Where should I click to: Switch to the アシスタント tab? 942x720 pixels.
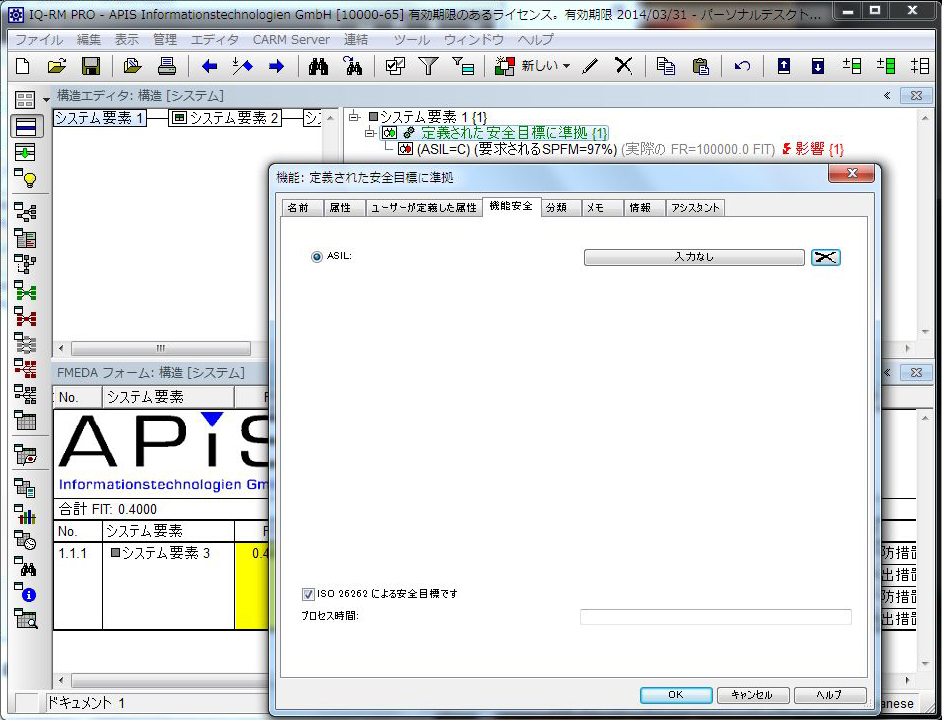pos(695,208)
